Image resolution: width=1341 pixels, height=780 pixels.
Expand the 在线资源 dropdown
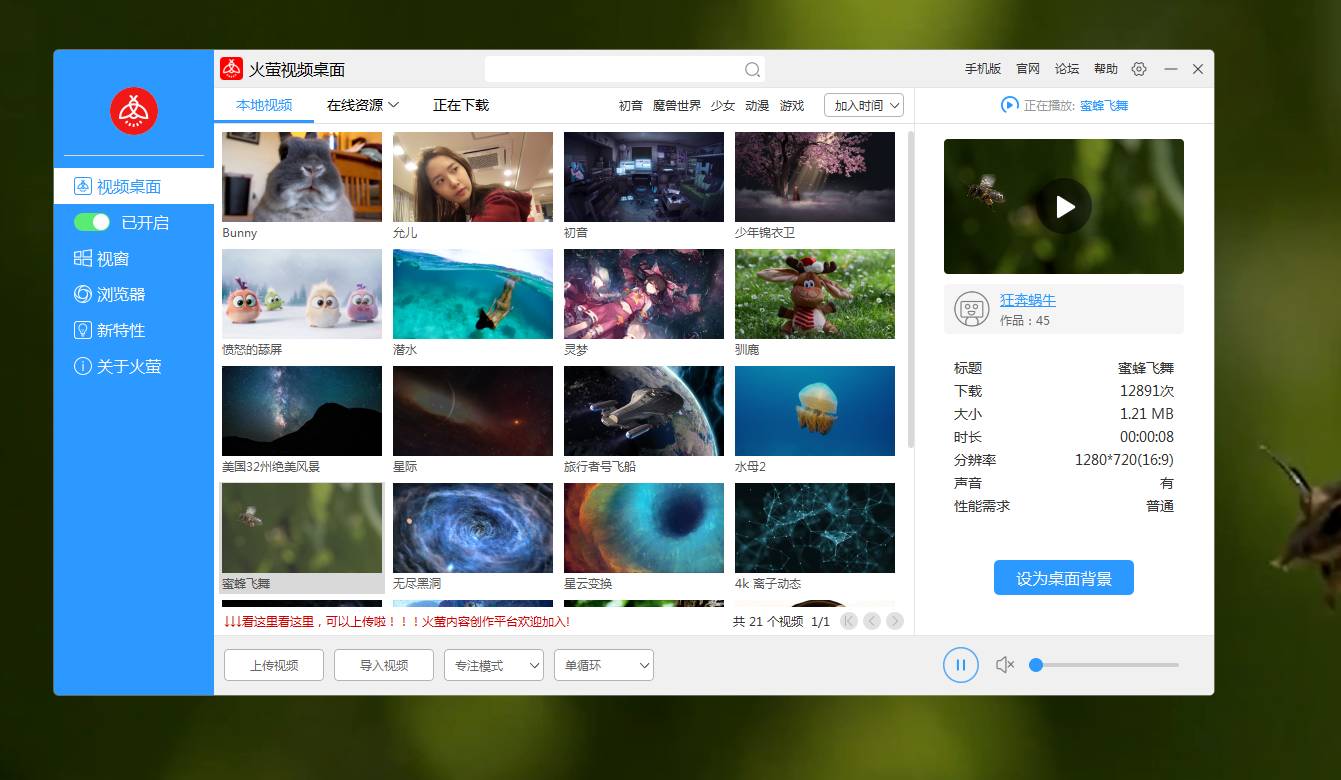[x=363, y=105]
